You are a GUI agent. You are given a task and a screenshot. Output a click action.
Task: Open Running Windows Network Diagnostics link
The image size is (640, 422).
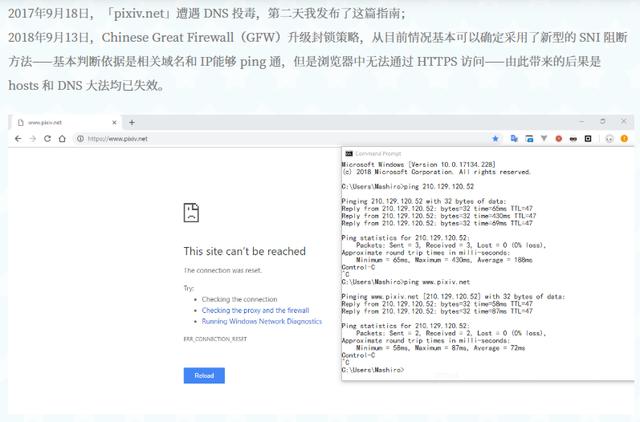[x=262, y=321]
